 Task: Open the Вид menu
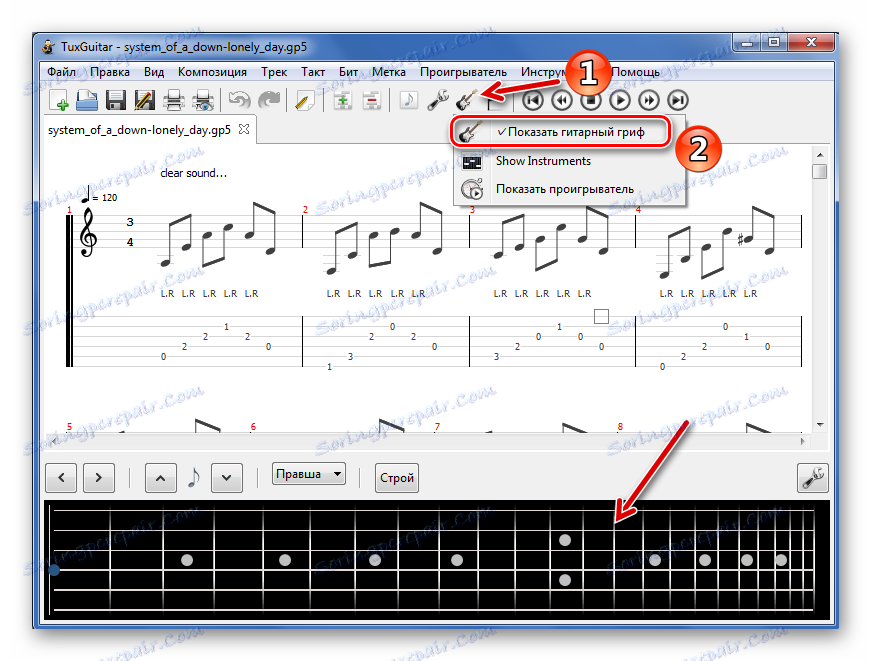click(154, 72)
